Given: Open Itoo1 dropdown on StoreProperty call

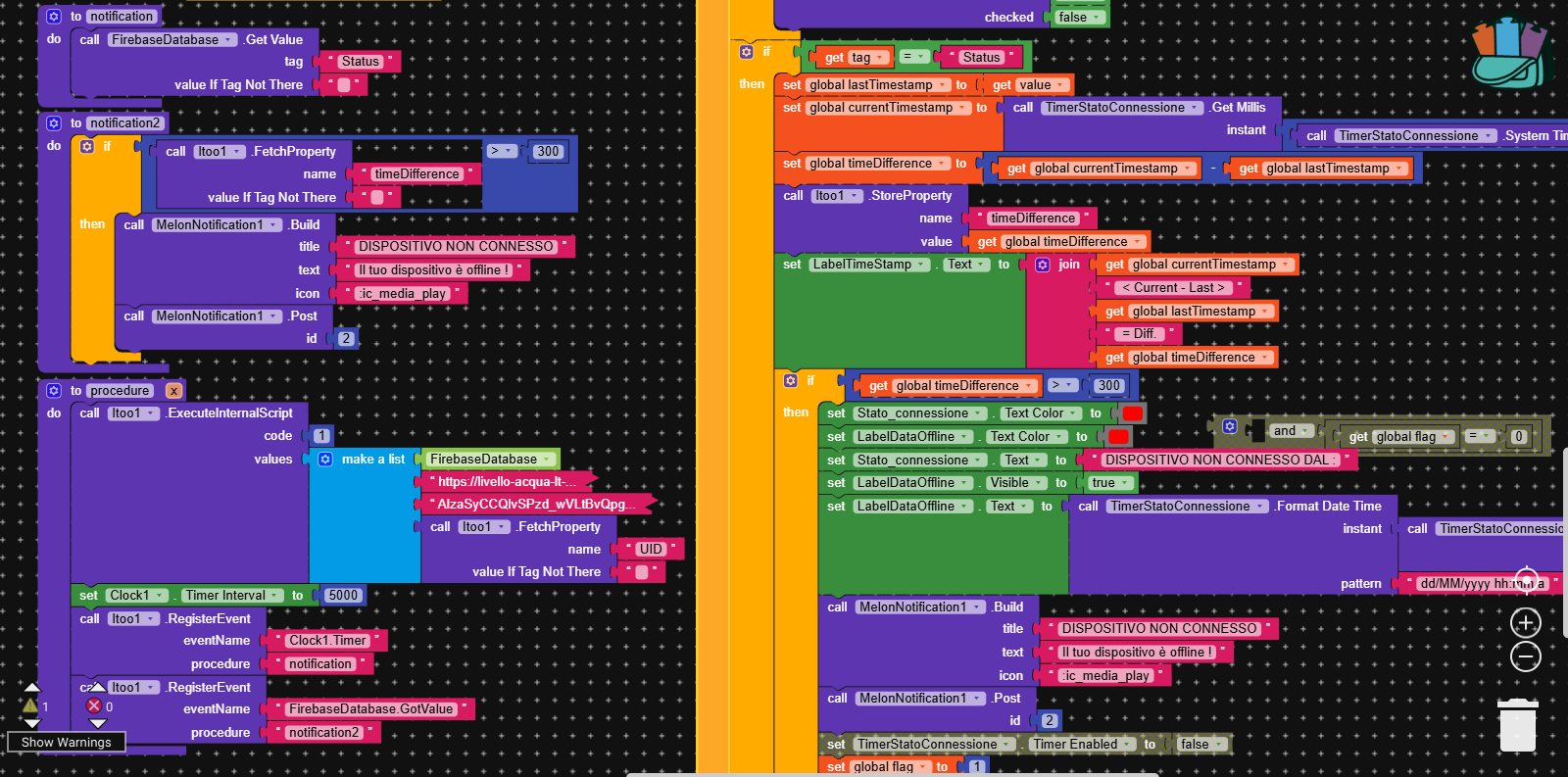Looking at the screenshot, I should 837,196.
